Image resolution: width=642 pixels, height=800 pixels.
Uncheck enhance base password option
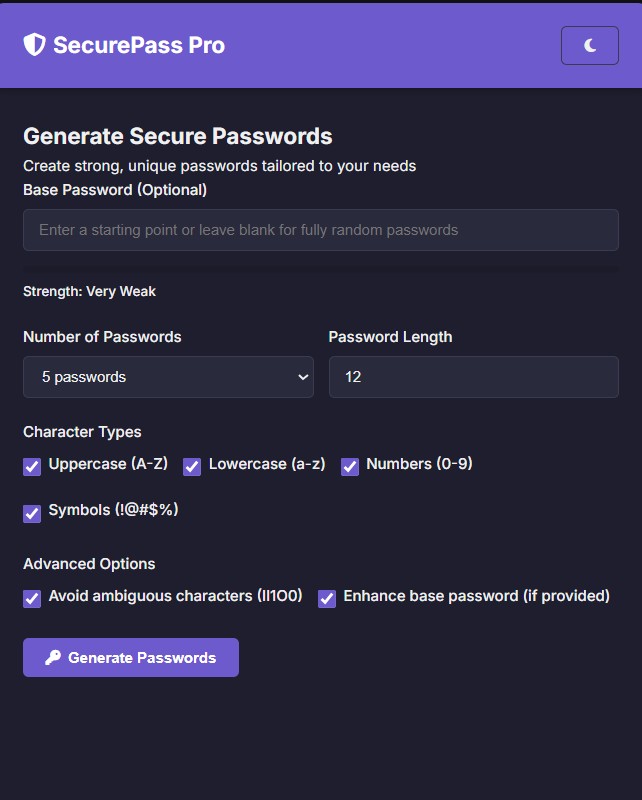pos(325,597)
